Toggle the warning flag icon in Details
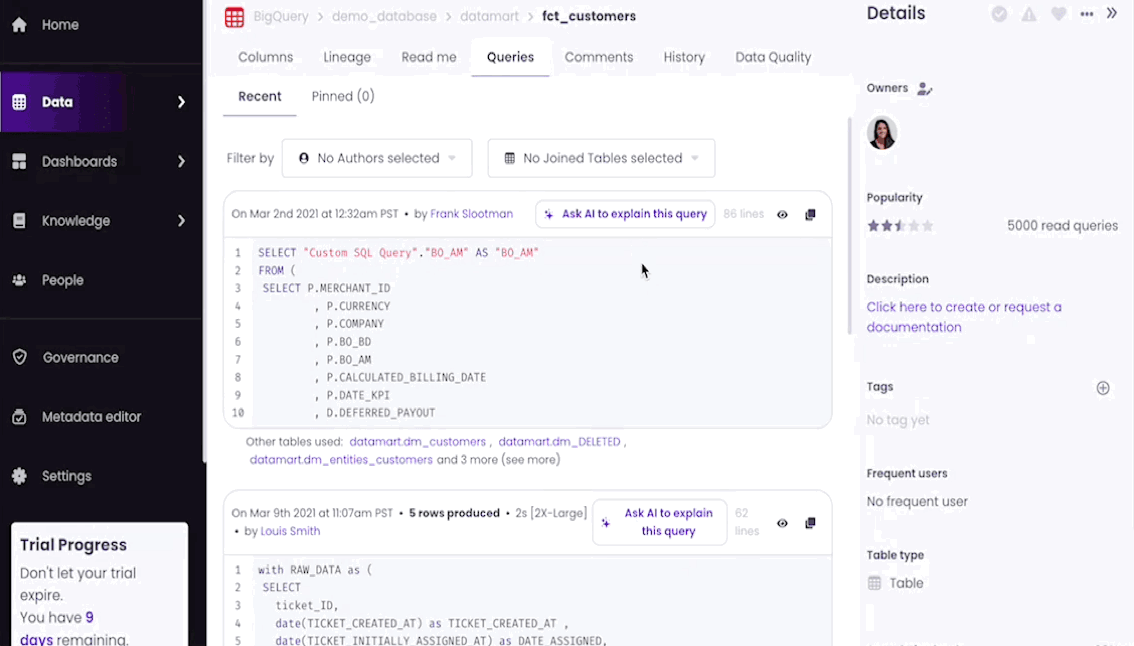Viewport: 1134px width, 646px height. point(1029,14)
